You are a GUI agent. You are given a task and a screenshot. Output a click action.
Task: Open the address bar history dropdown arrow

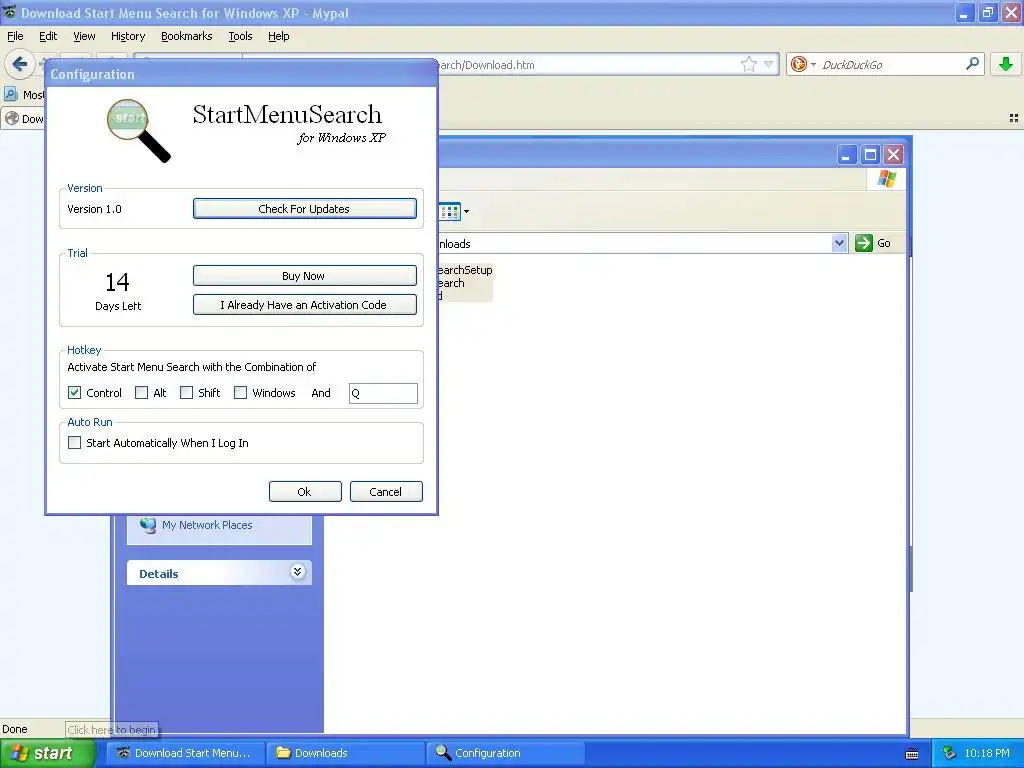pyautogui.click(x=769, y=64)
